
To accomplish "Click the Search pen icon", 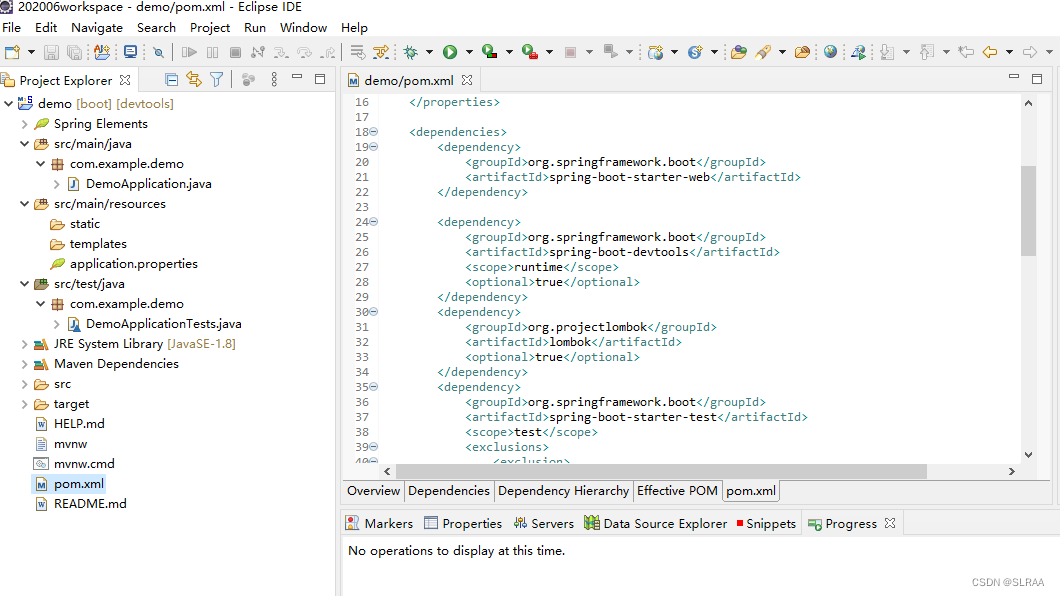I will [x=763, y=52].
